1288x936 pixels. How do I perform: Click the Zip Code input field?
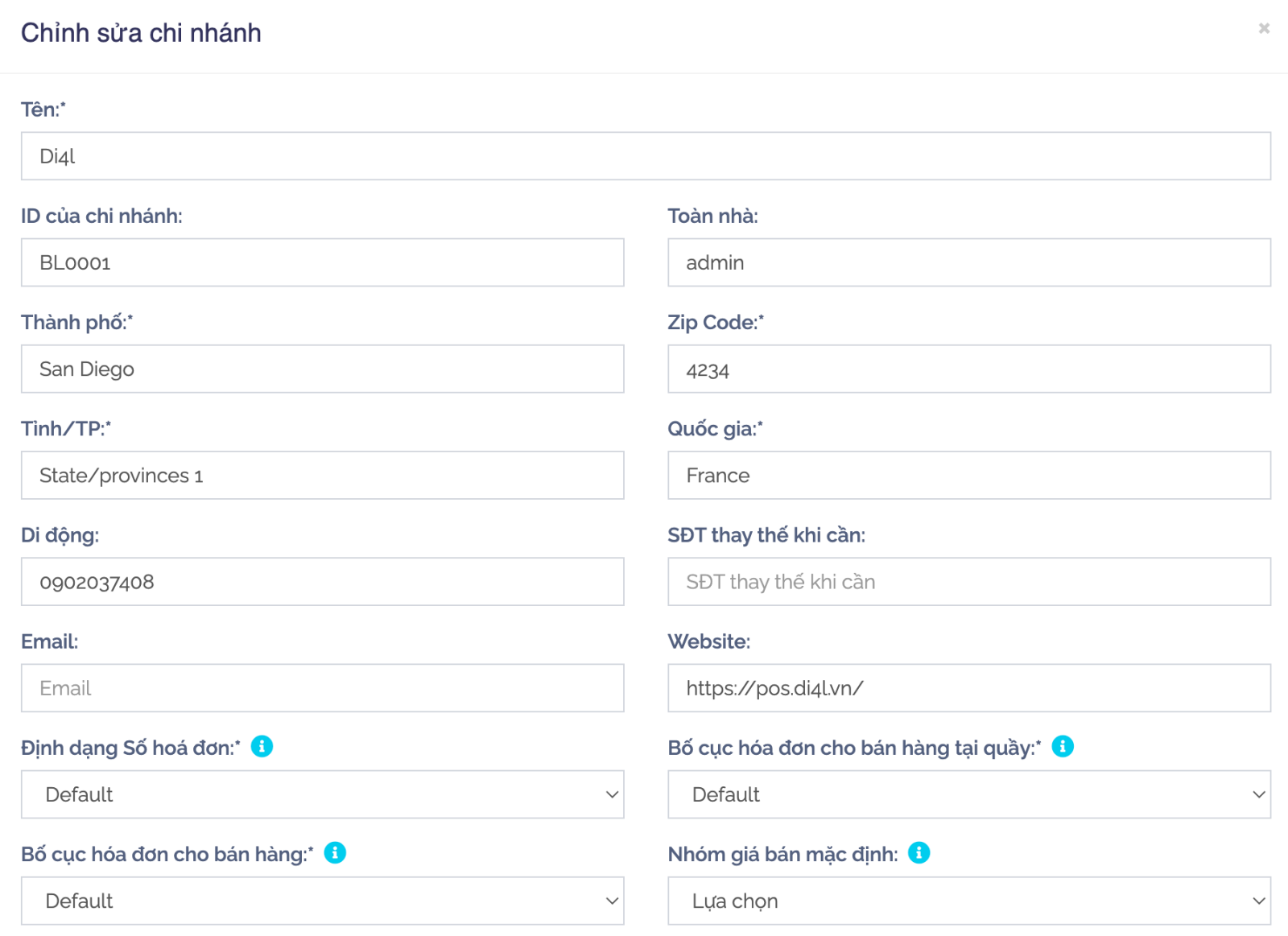point(968,369)
